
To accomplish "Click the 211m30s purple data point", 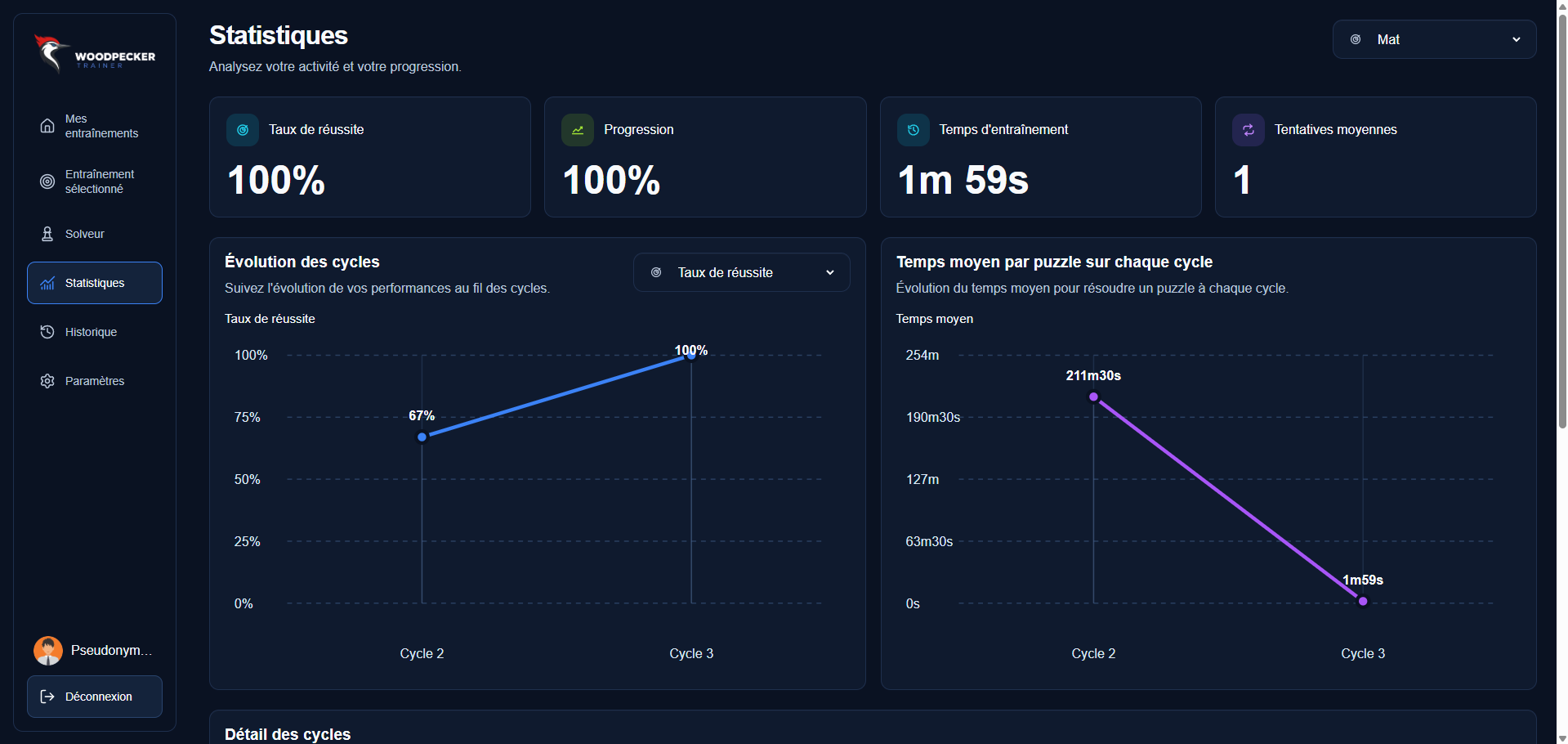I will [1093, 397].
